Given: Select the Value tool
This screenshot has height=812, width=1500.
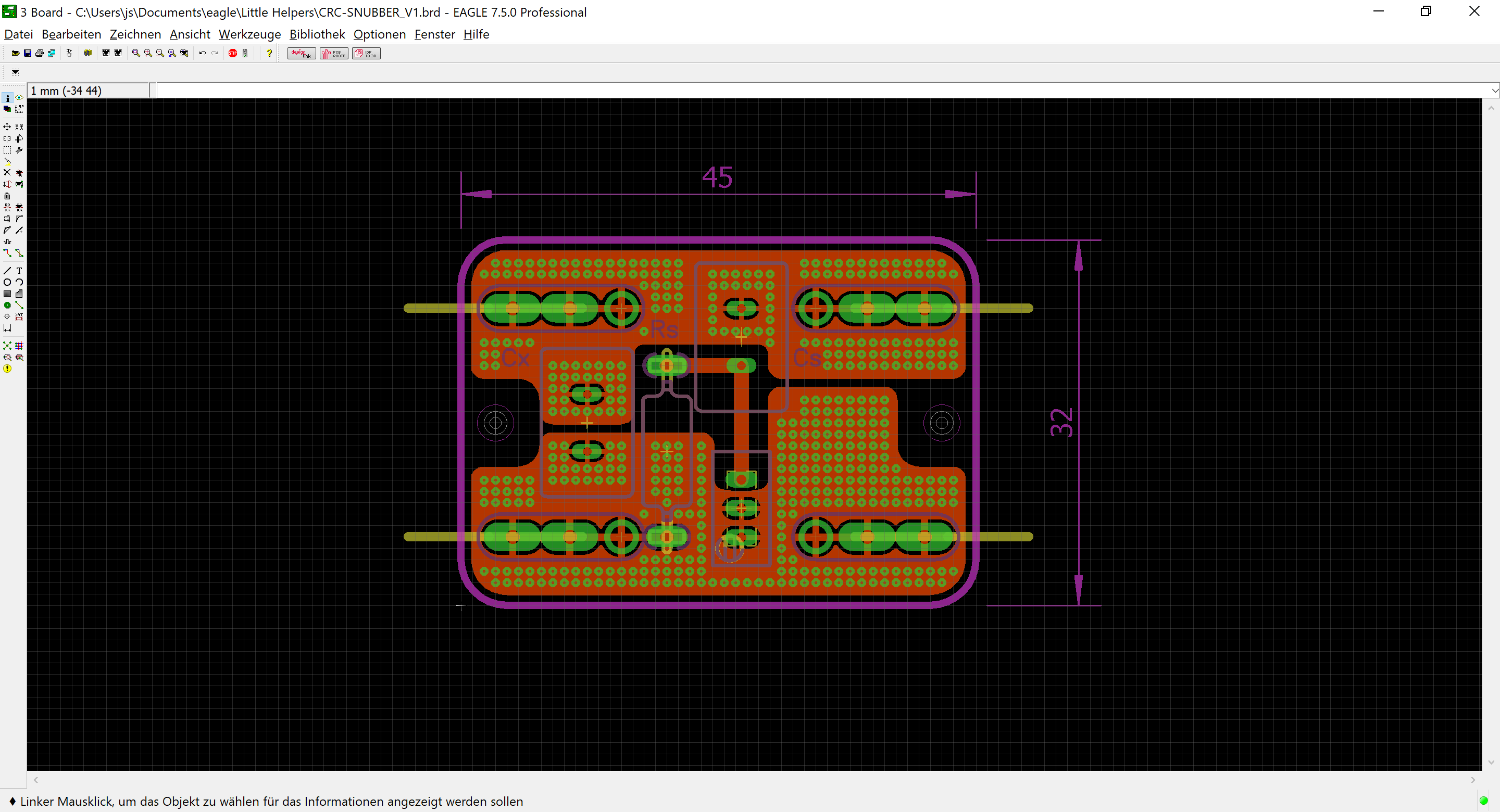Looking at the screenshot, I should (x=19, y=207).
